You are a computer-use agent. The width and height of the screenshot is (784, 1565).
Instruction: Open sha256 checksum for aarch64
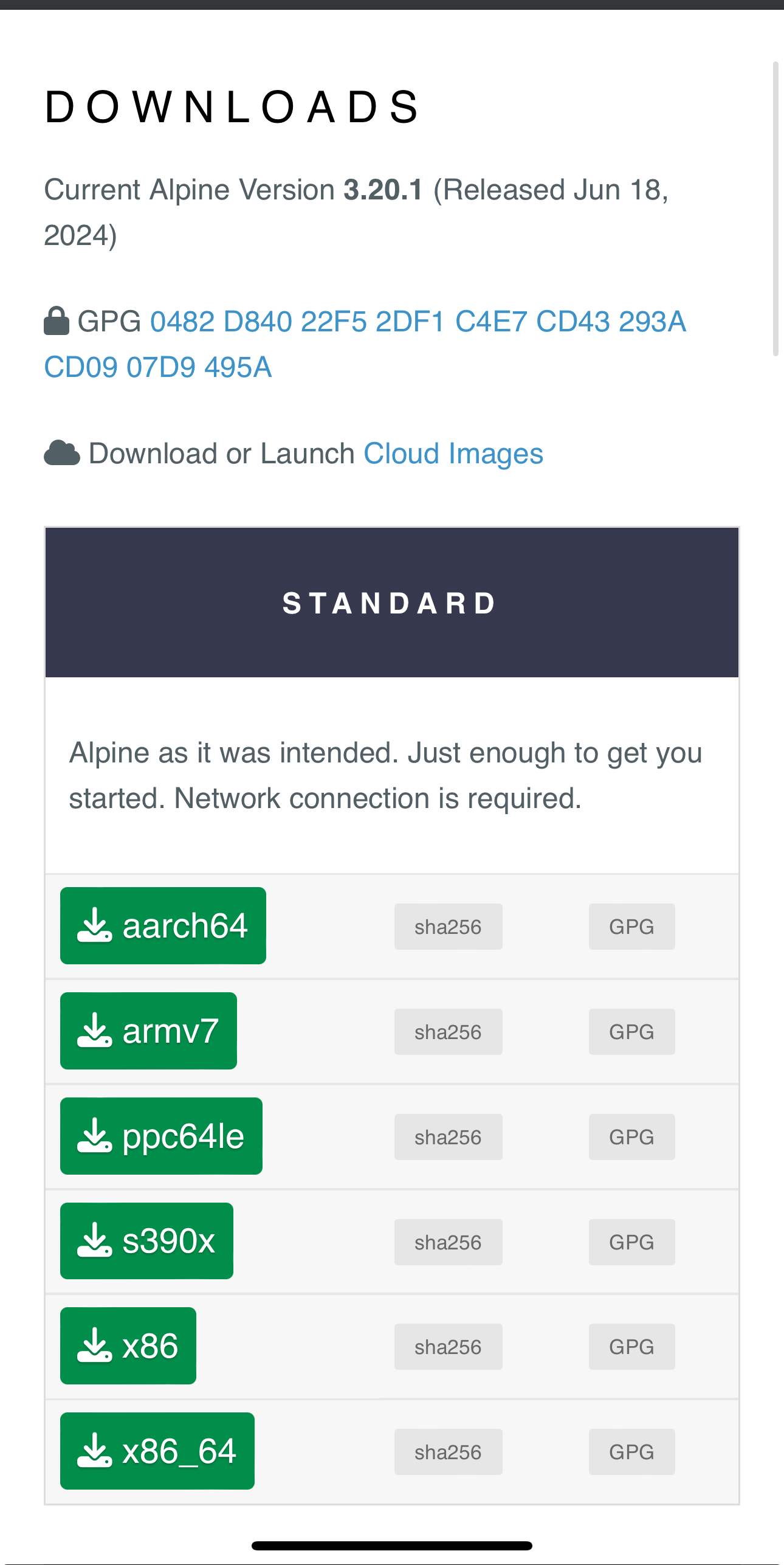point(449,927)
